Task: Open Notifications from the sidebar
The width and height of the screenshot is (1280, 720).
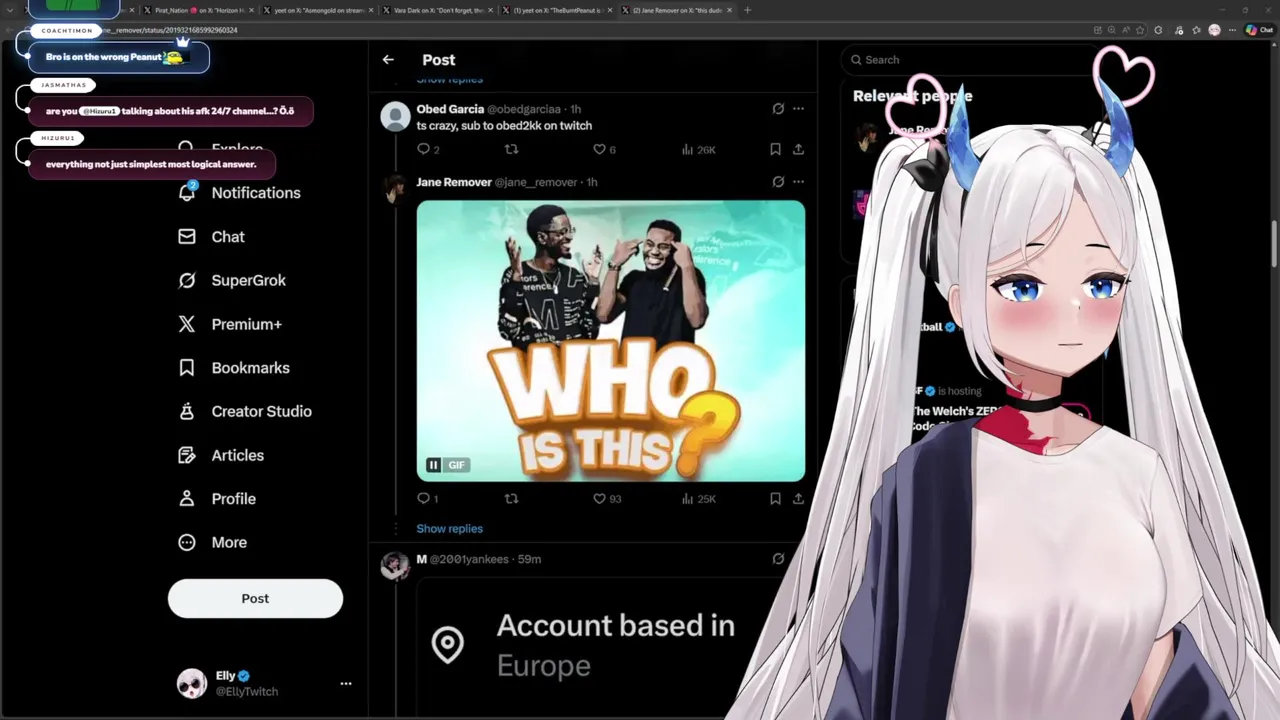Action: 240,193
